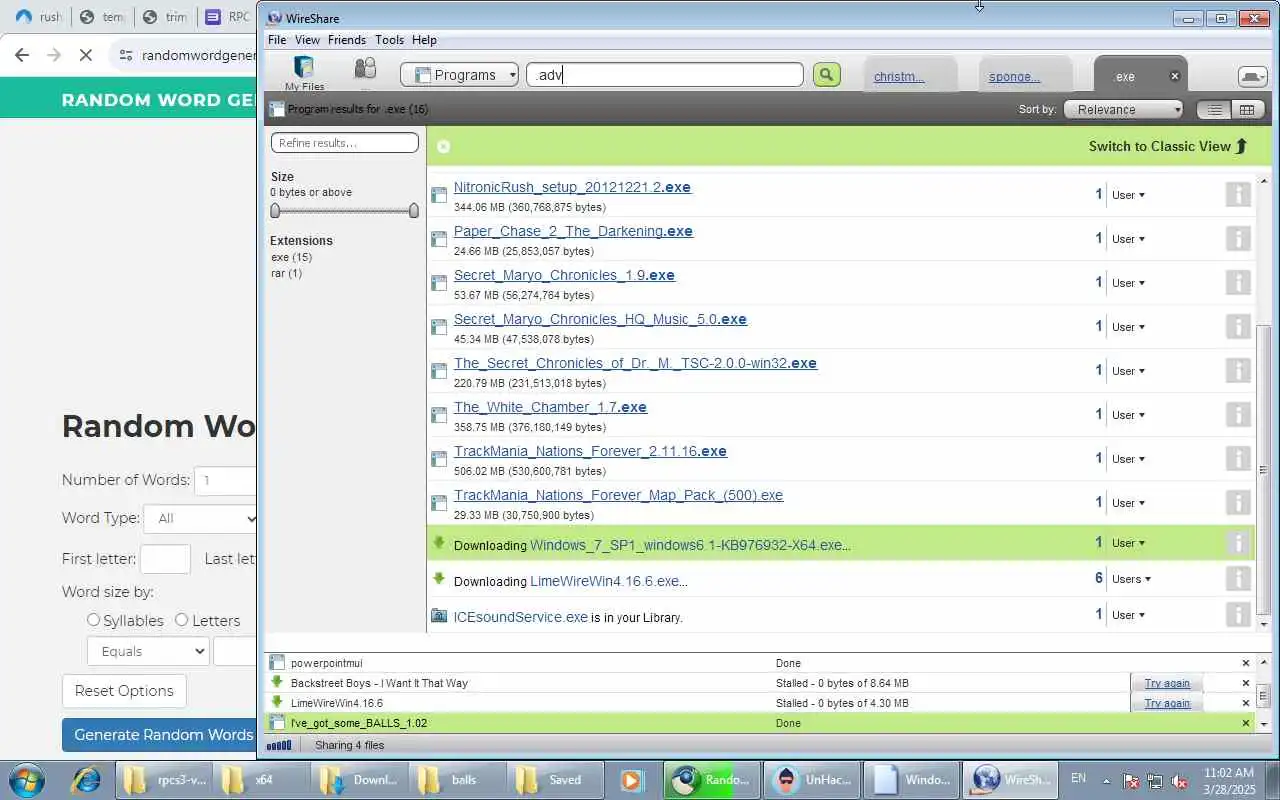Click the First letter input box
The width and height of the screenshot is (1280, 800).
tap(165, 559)
